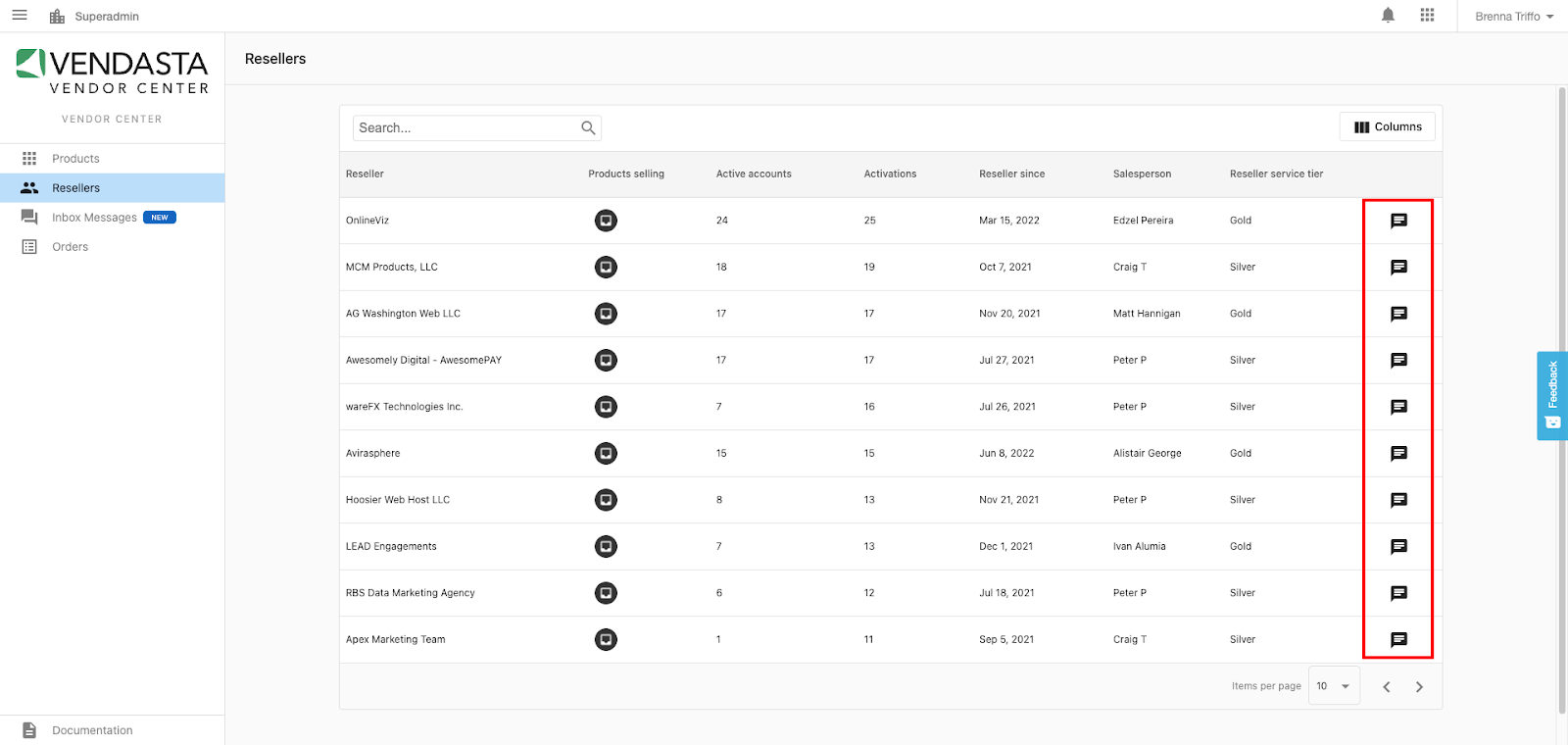
Task: Open the notifications bell
Action: (1388, 16)
